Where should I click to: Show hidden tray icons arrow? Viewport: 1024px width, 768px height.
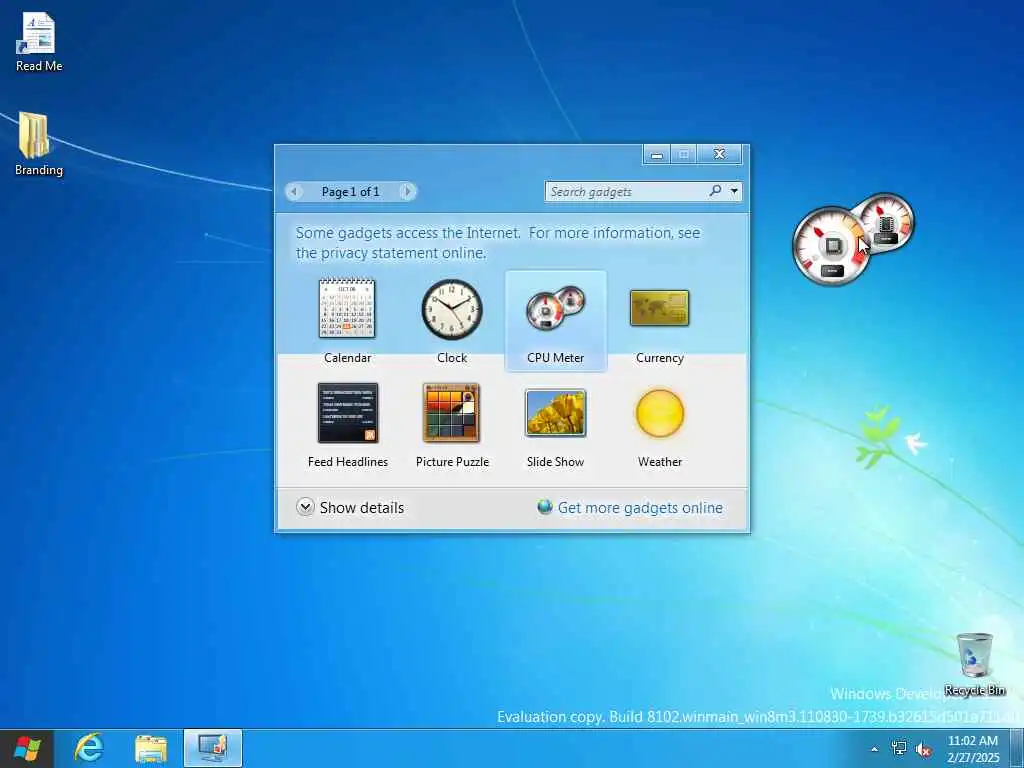(x=874, y=749)
